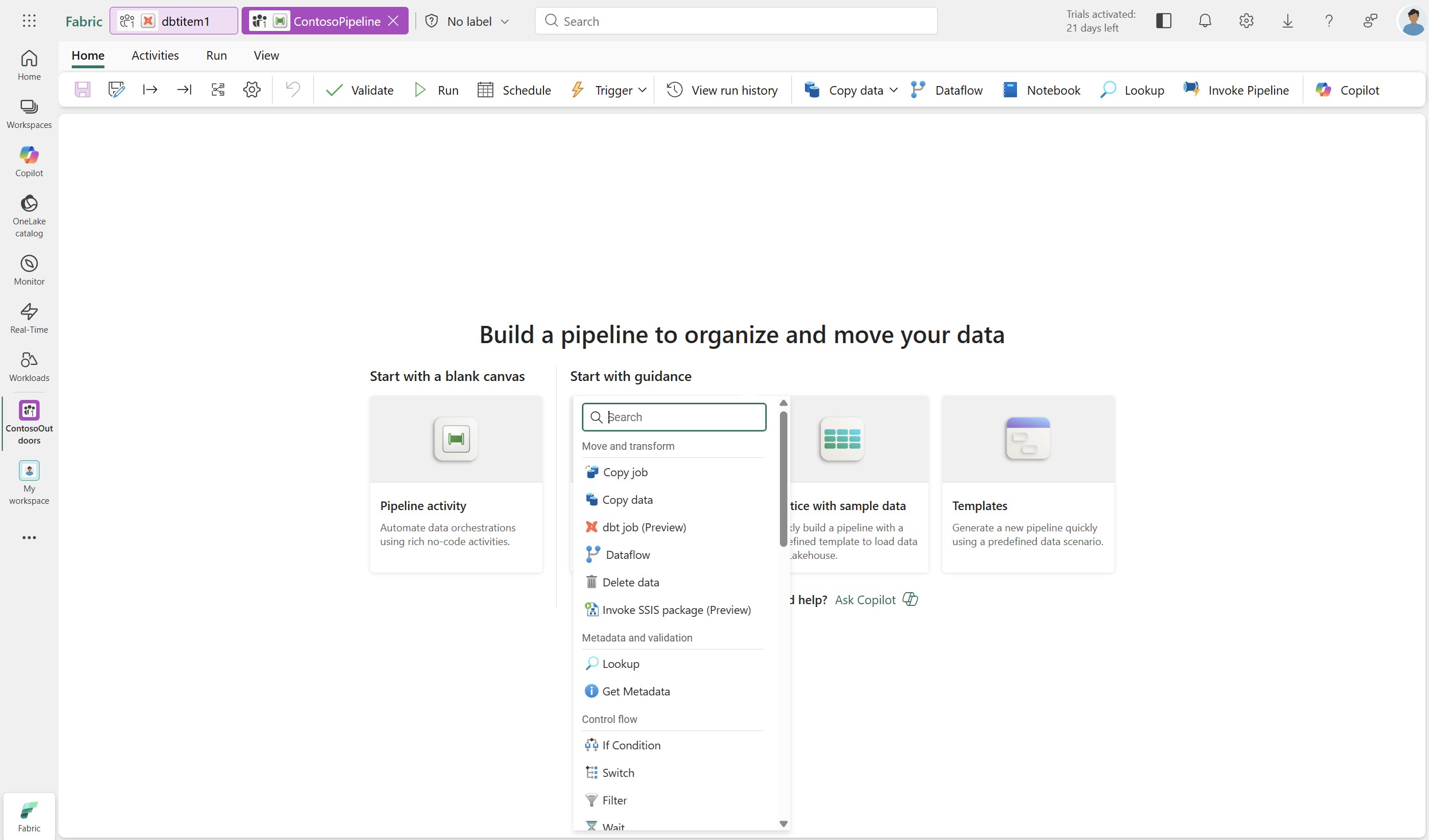
Task: Click the top Search field
Action: (736, 21)
